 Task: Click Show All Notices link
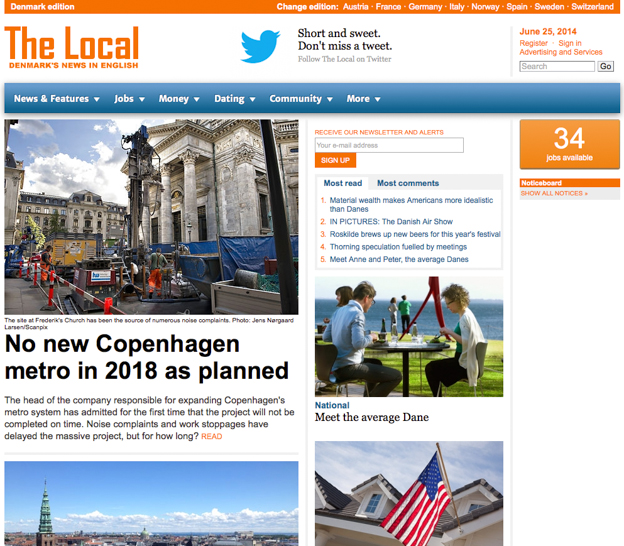(554, 194)
